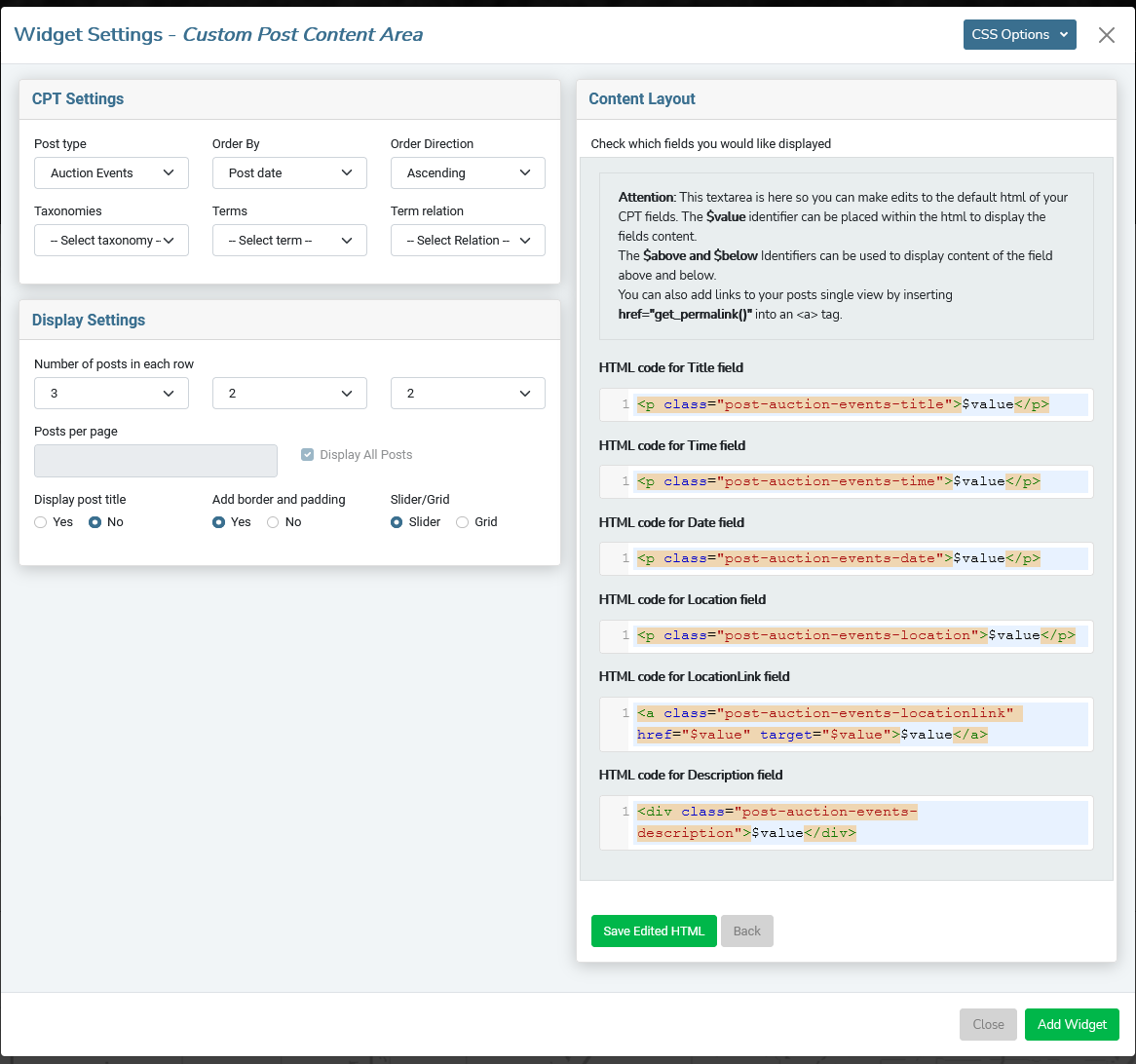Click the CPT Settings panel heading

pyautogui.click(x=78, y=99)
